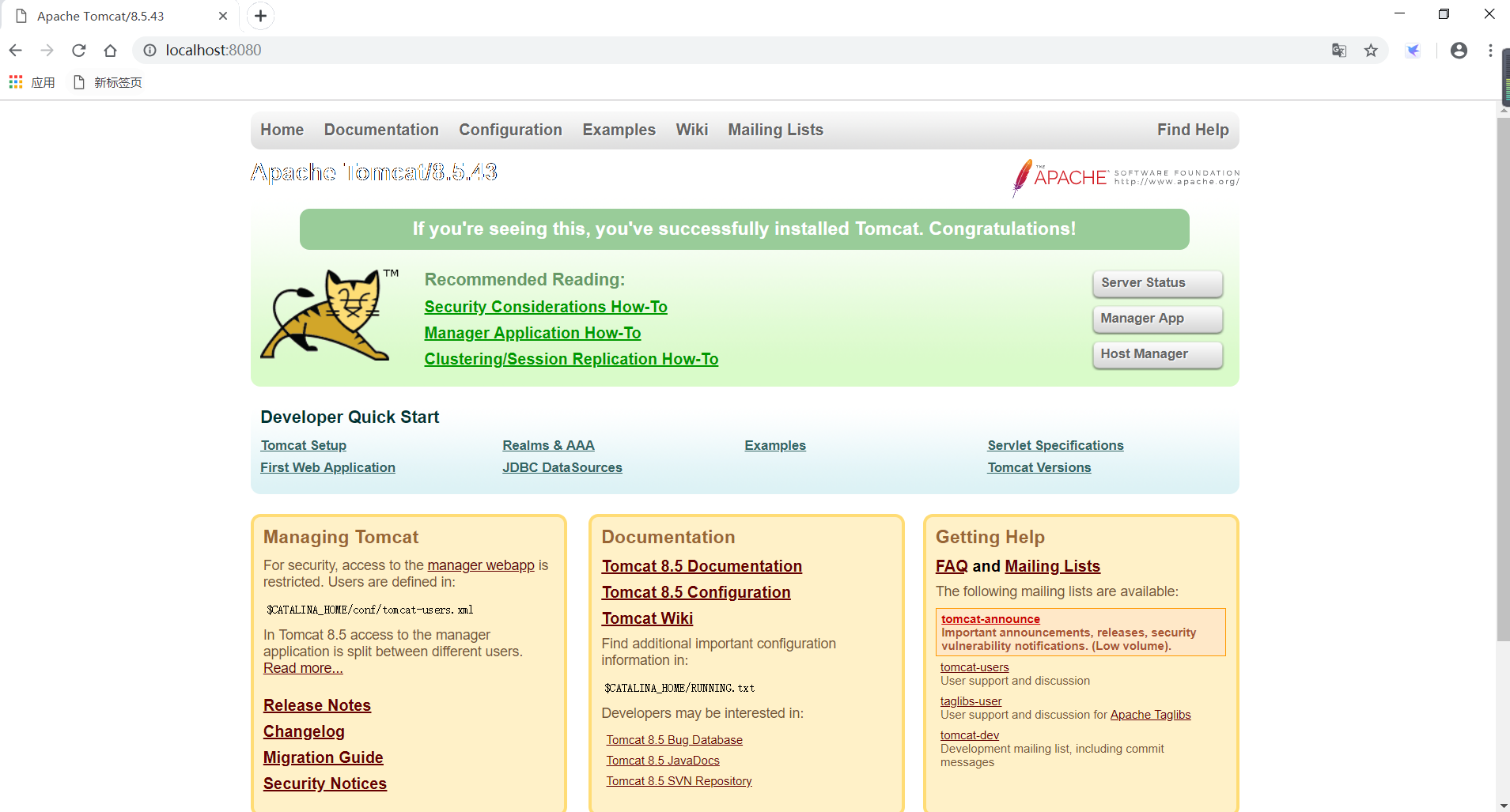The width and height of the screenshot is (1510, 812).
Task: Click the browser forward arrow
Action: (x=47, y=51)
